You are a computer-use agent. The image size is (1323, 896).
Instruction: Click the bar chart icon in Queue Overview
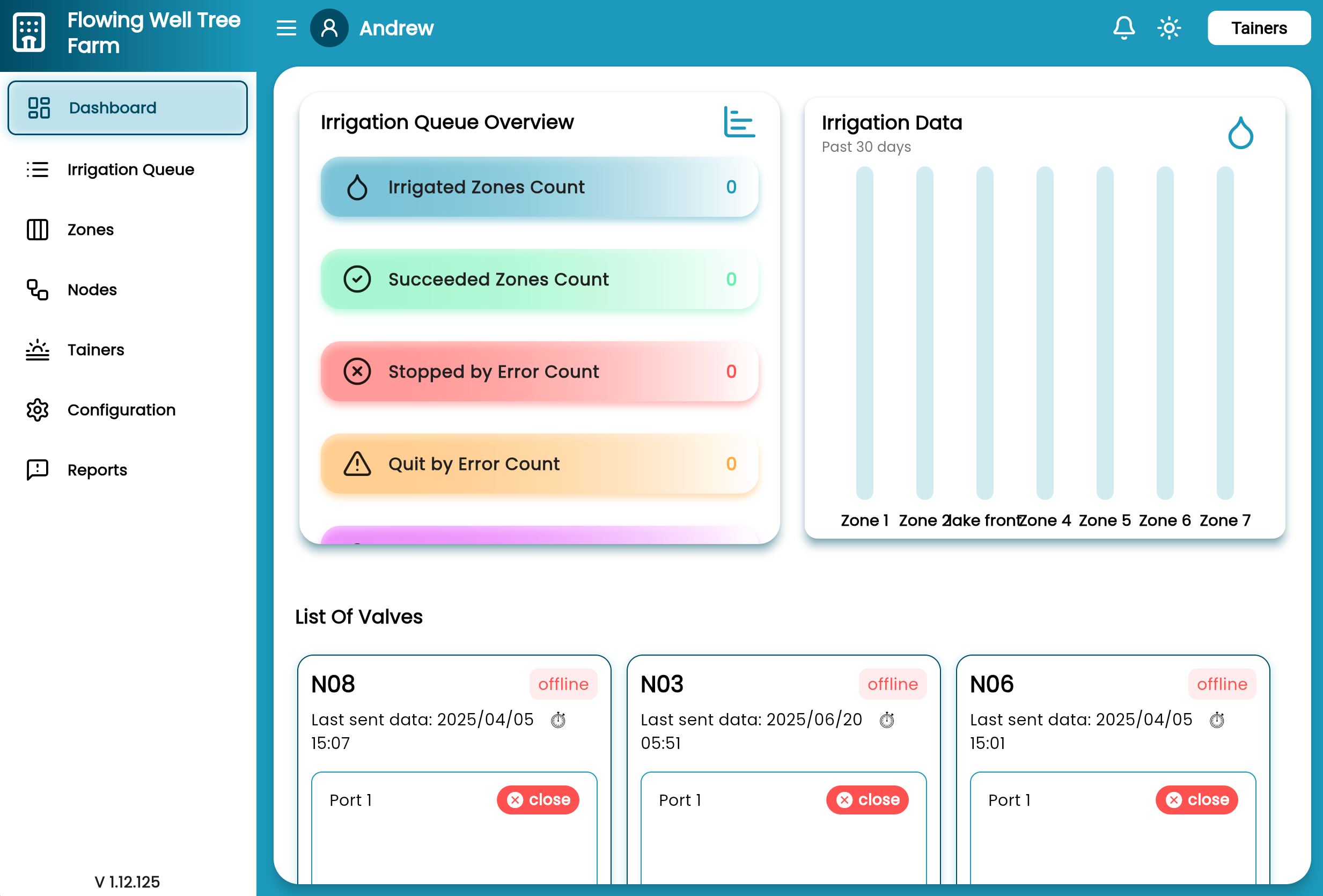(739, 122)
